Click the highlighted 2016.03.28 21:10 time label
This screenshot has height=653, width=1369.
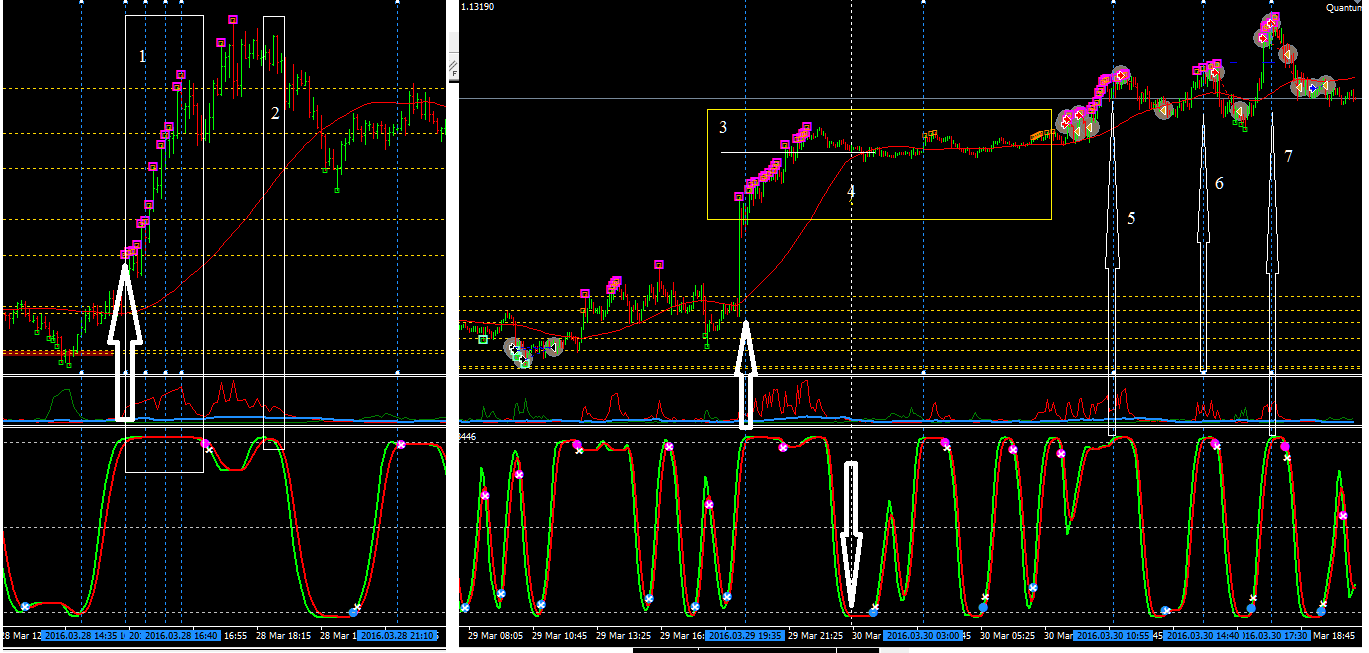[x=397, y=635]
